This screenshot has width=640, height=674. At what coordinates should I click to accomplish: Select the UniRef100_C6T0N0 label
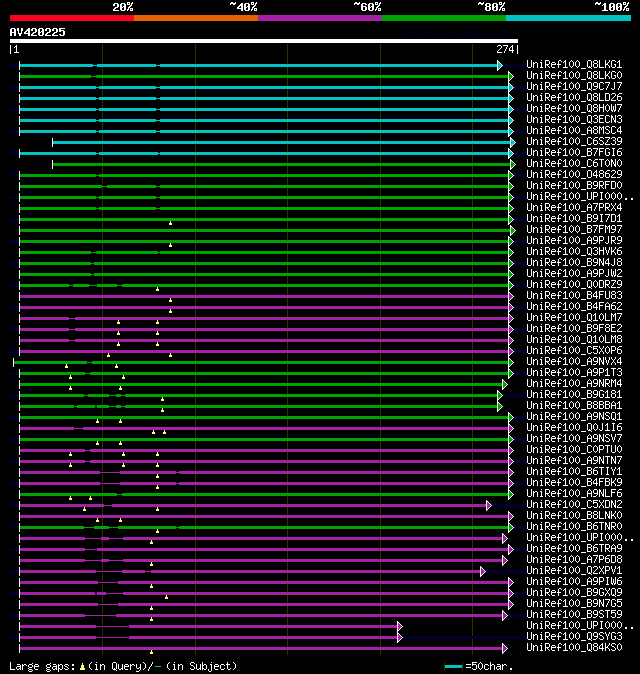574,164
